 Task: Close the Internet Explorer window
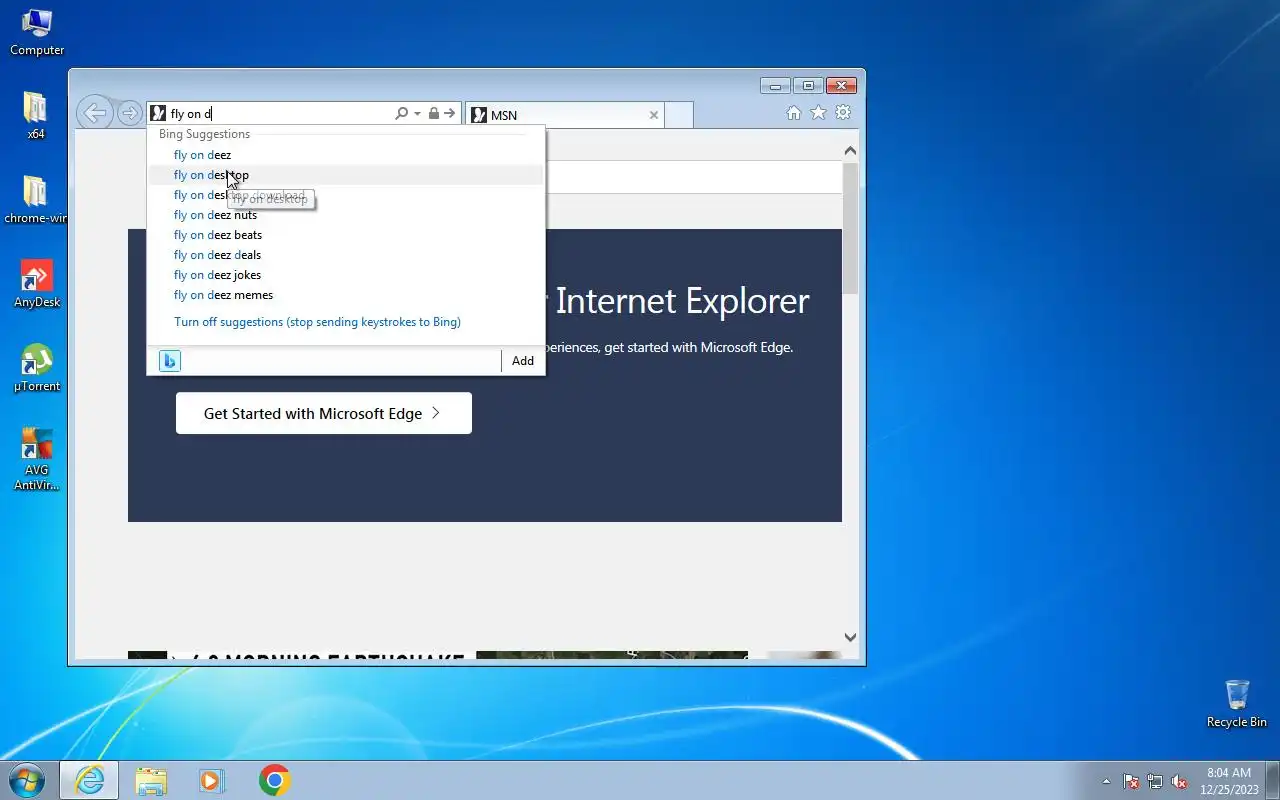click(x=841, y=86)
